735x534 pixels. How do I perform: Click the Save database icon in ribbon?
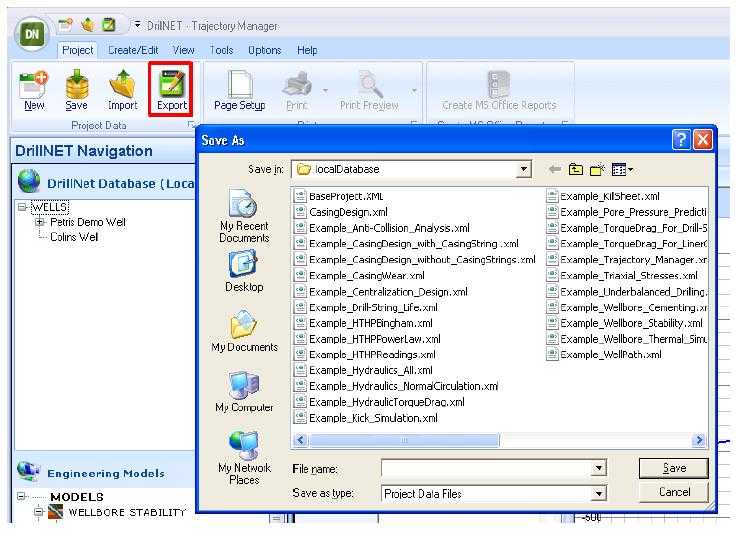coord(76,83)
